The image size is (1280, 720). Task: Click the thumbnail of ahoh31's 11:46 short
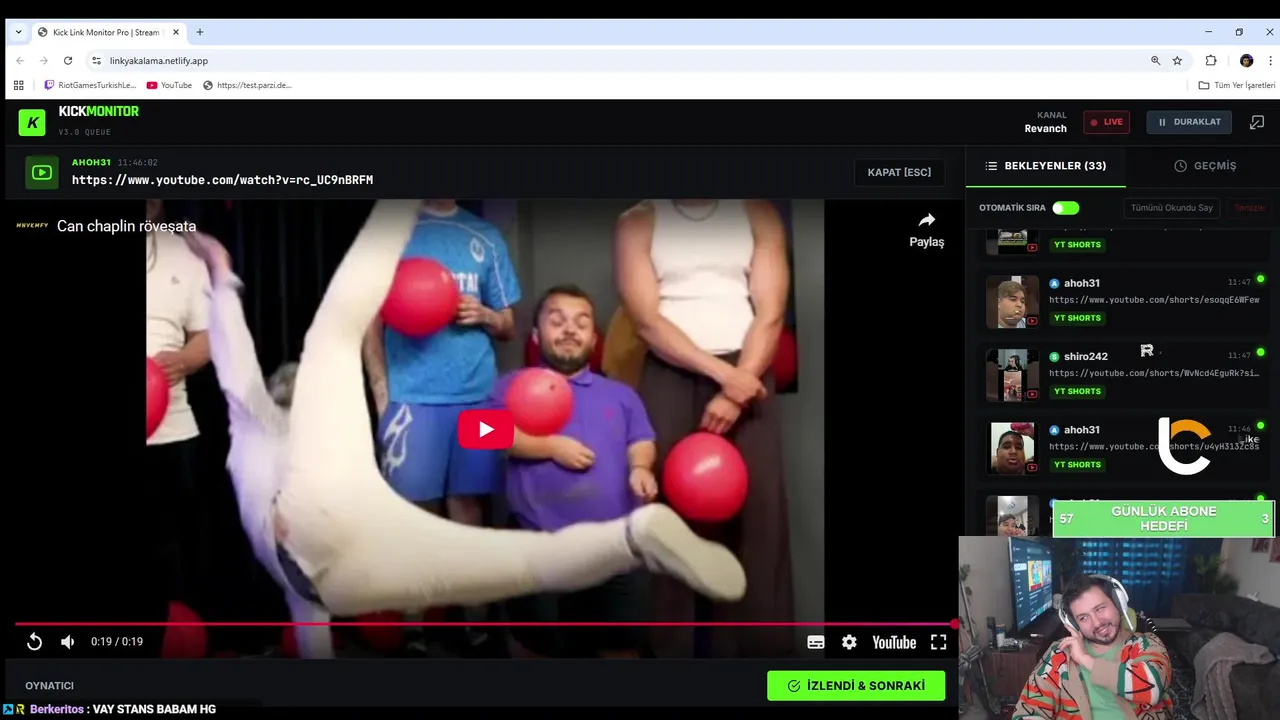click(x=1012, y=448)
